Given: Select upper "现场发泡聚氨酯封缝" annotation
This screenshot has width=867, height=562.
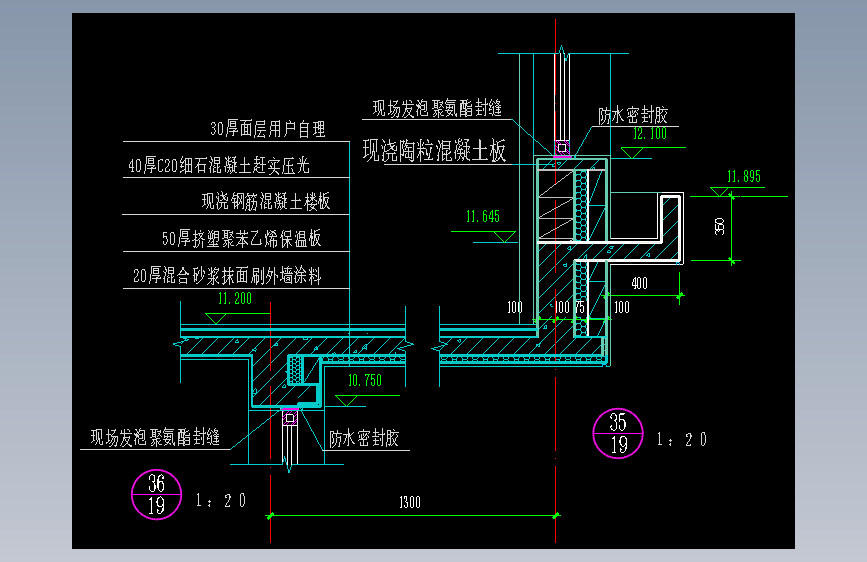Looking at the screenshot, I should pos(437,108).
